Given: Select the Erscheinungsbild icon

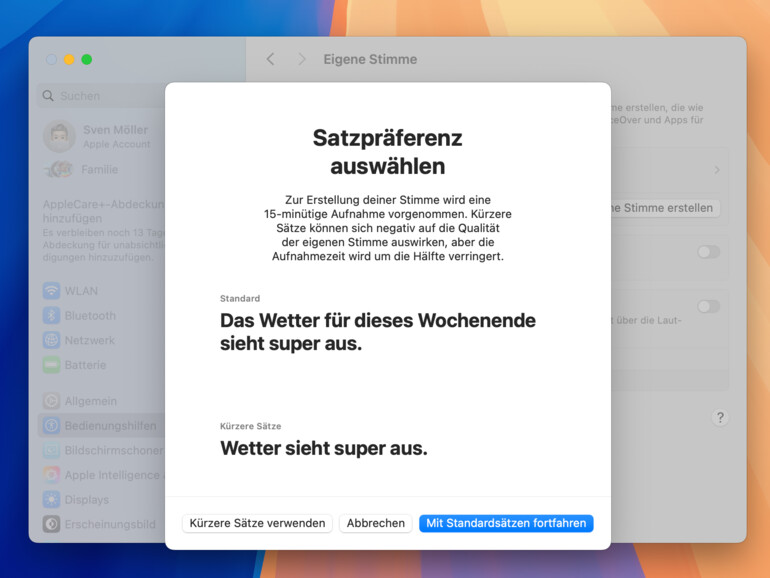Looking at the screenshot, I should [x=52, y=524].
